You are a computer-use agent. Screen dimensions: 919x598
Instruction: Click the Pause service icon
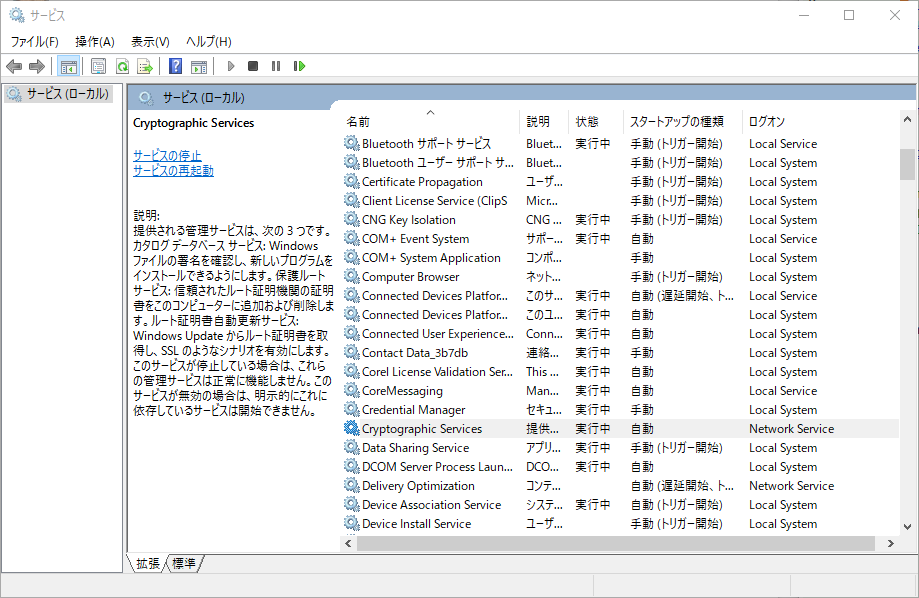point(276,66)
